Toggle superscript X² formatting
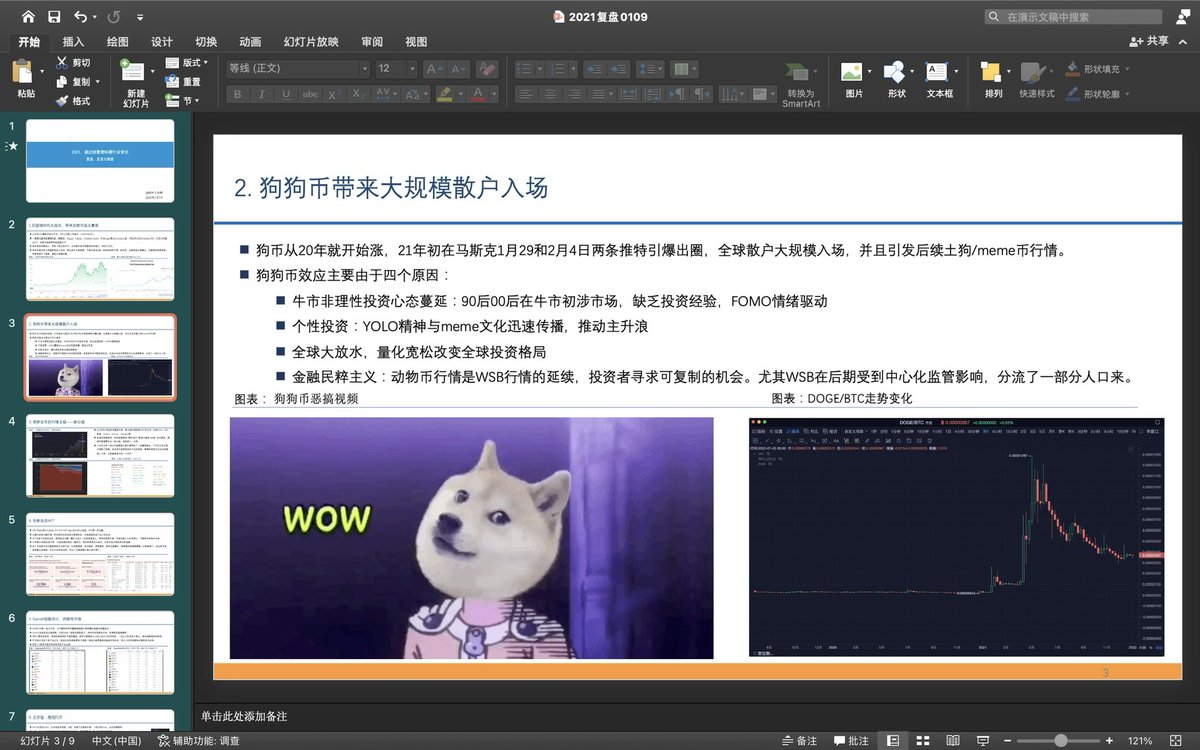The height and width of the screenshot is (750, 1200). [x=335, y=94]
